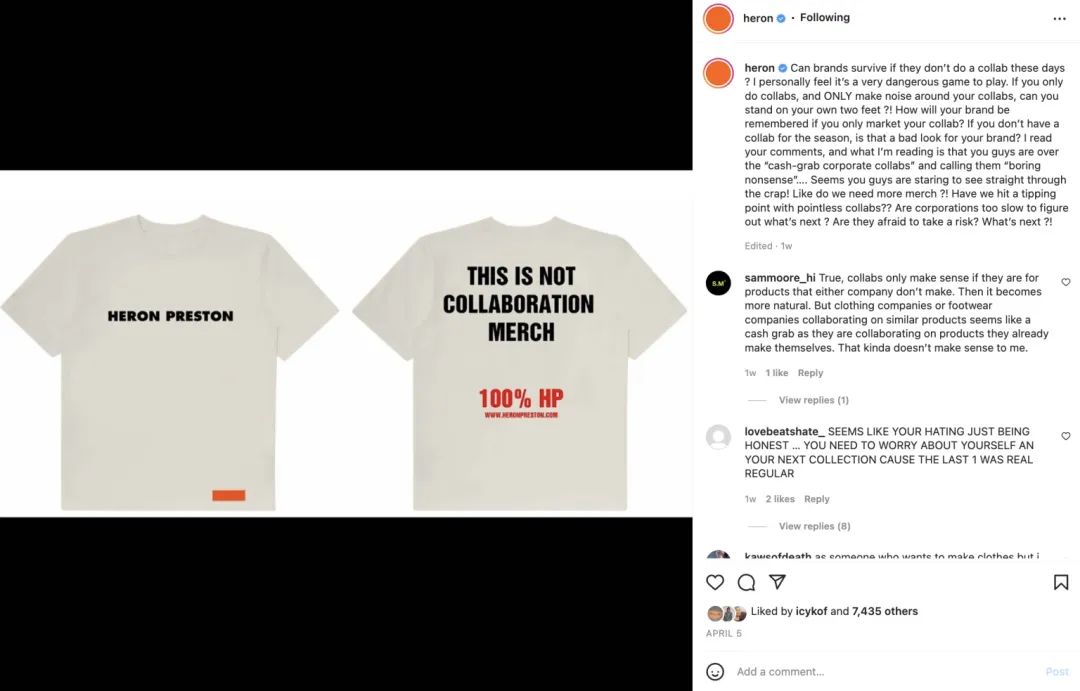Screen dimensions: 1080x691
Task: Like sammoore_hi's comment
Action: pos(1066,283)
